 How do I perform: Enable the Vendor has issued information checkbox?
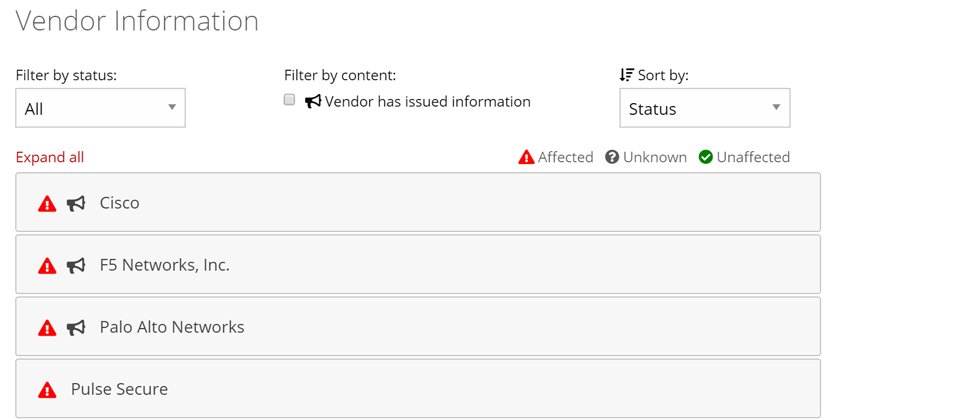290,100
